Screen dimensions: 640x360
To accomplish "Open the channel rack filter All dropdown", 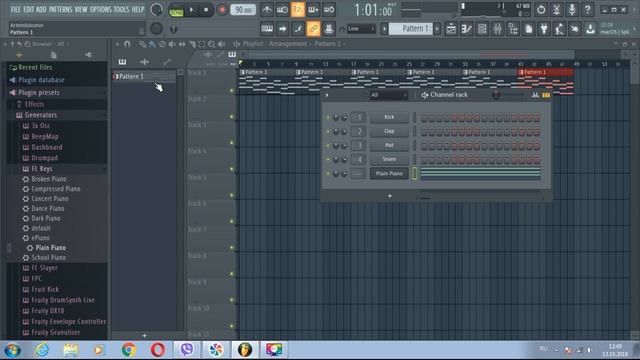I will point(388,95).
